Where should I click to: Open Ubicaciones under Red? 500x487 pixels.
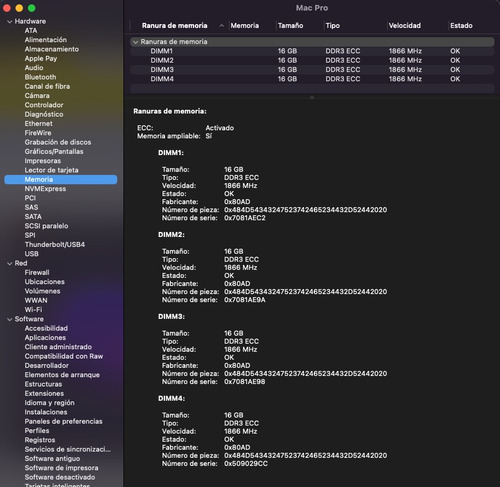pyautogui.click(x=44, y=282)
